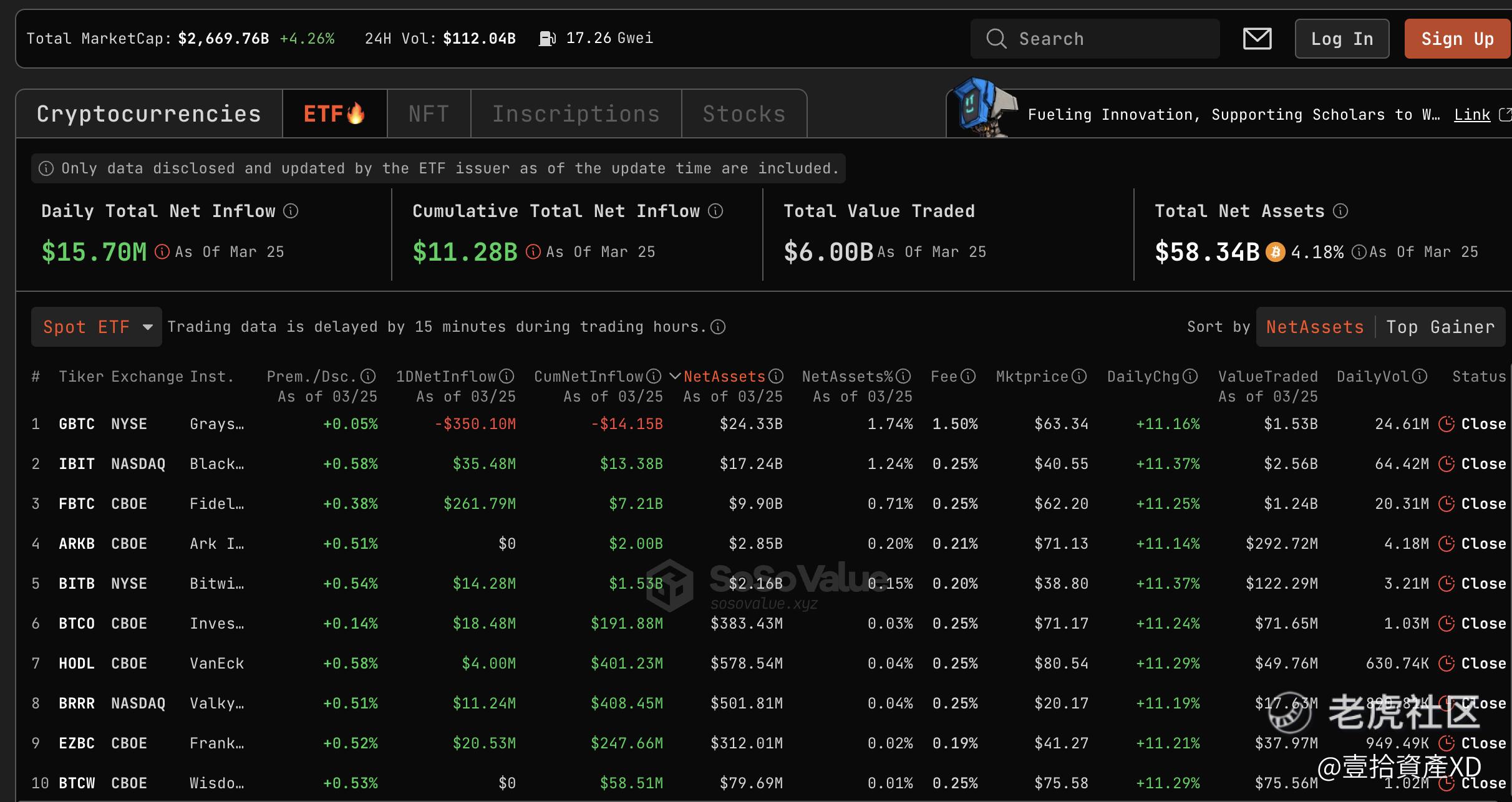Click the Total MarketCap $2,669.76B value
Image resolution: width=1512 pixels, height=802 pixels.
click(223, 39)
